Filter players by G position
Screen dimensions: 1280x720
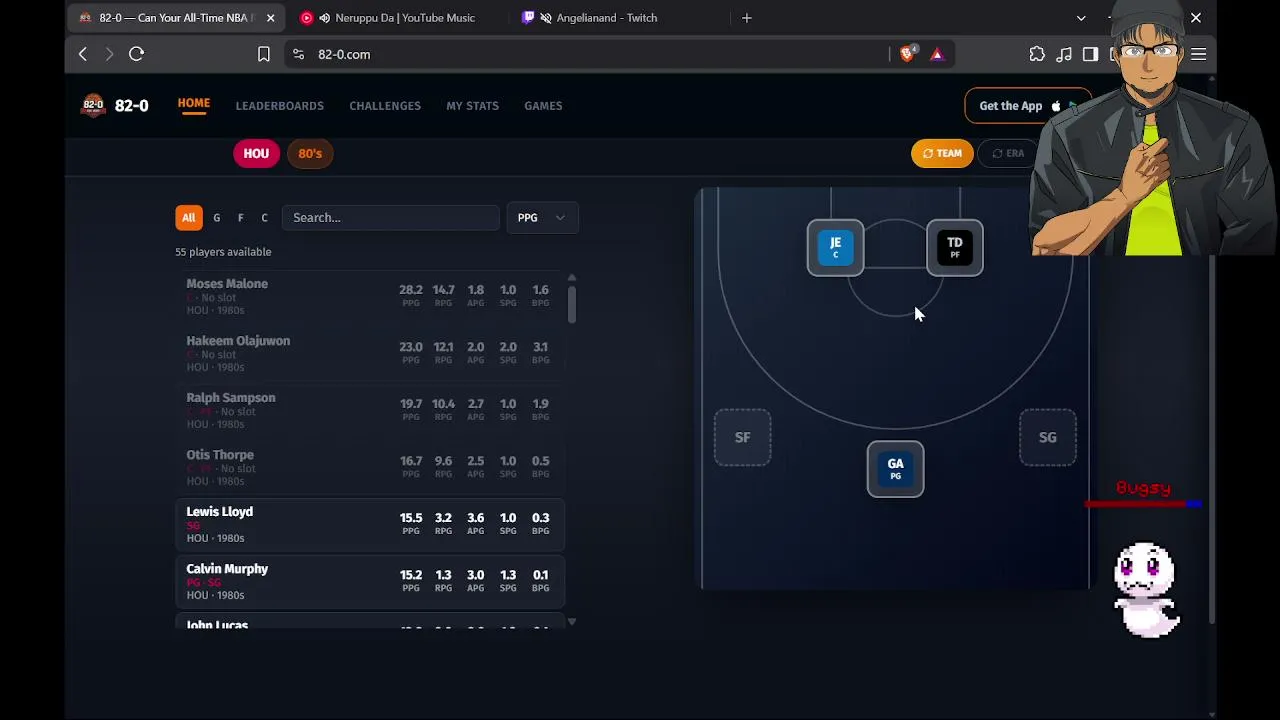(x=216, y=218)
